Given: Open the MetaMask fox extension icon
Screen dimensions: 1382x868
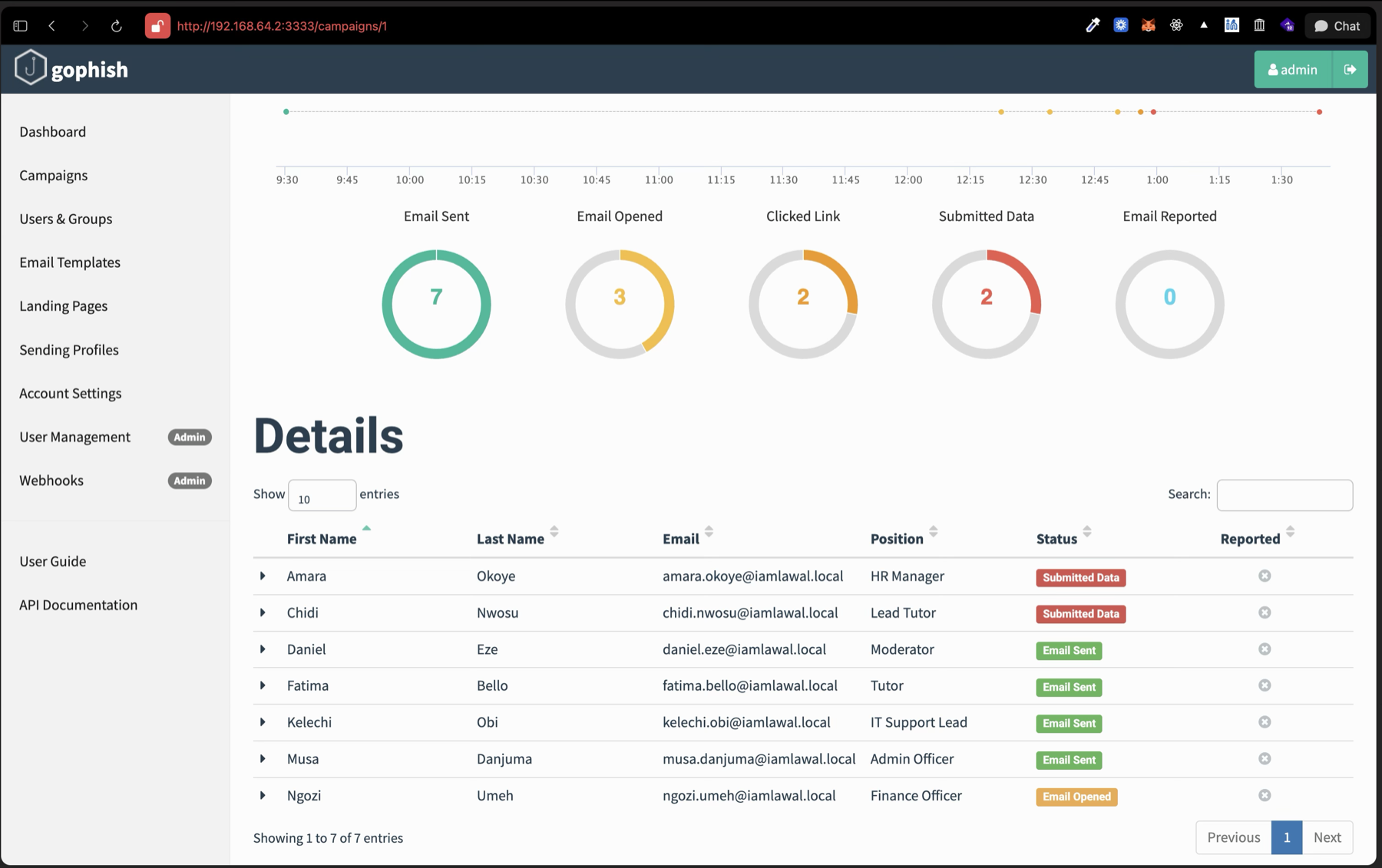Looking at the screenshot, I should (x=1148, y=25).
